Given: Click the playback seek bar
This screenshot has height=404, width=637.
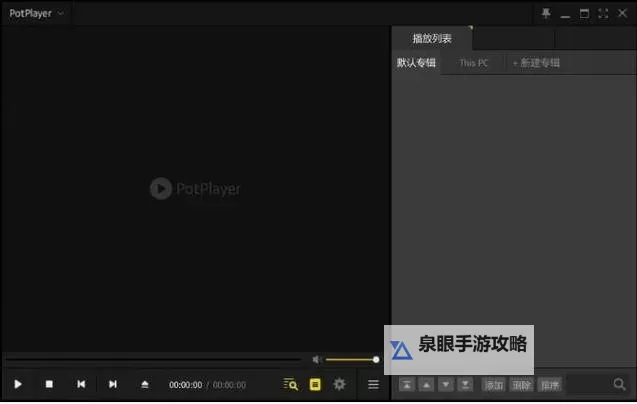Looking at the screenshot, I should [154, 359].
